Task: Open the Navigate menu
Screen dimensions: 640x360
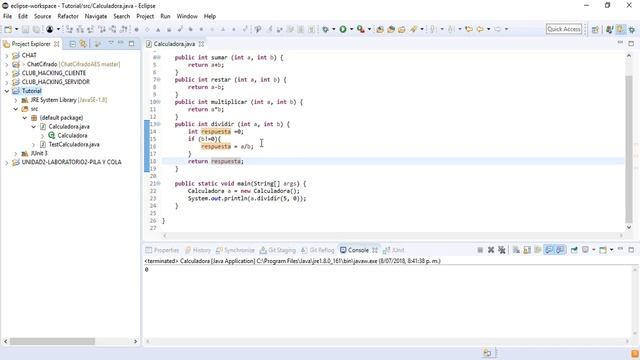Action: click(x=96, y=16)
